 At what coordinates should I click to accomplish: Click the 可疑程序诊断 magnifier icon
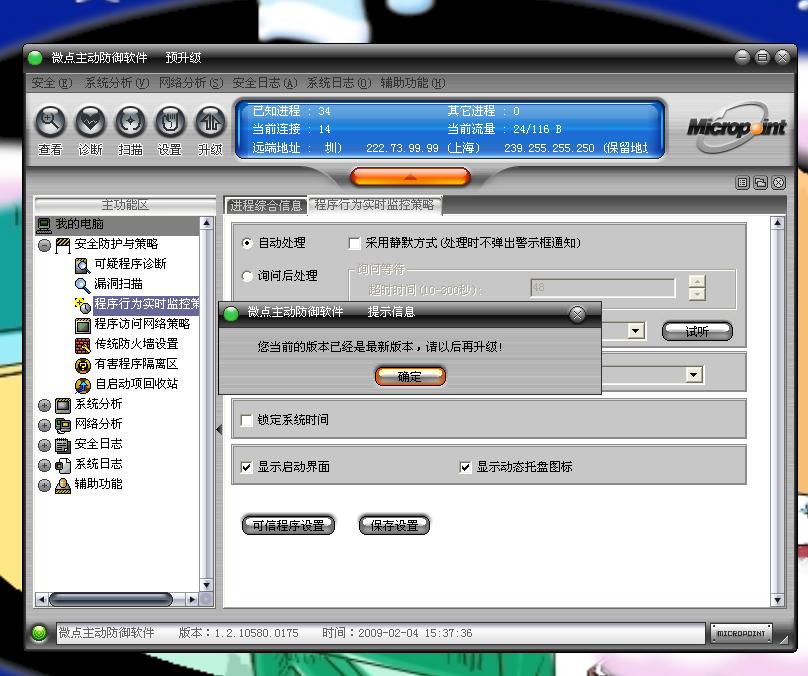point(82,265)
